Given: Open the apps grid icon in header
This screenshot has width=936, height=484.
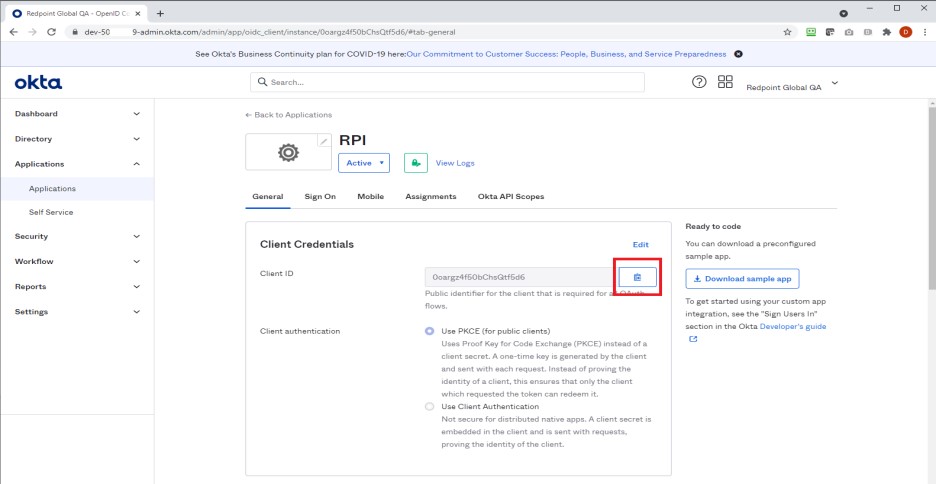Looking at the screenshot, I should pyautogui.click(x=726, y=82).
